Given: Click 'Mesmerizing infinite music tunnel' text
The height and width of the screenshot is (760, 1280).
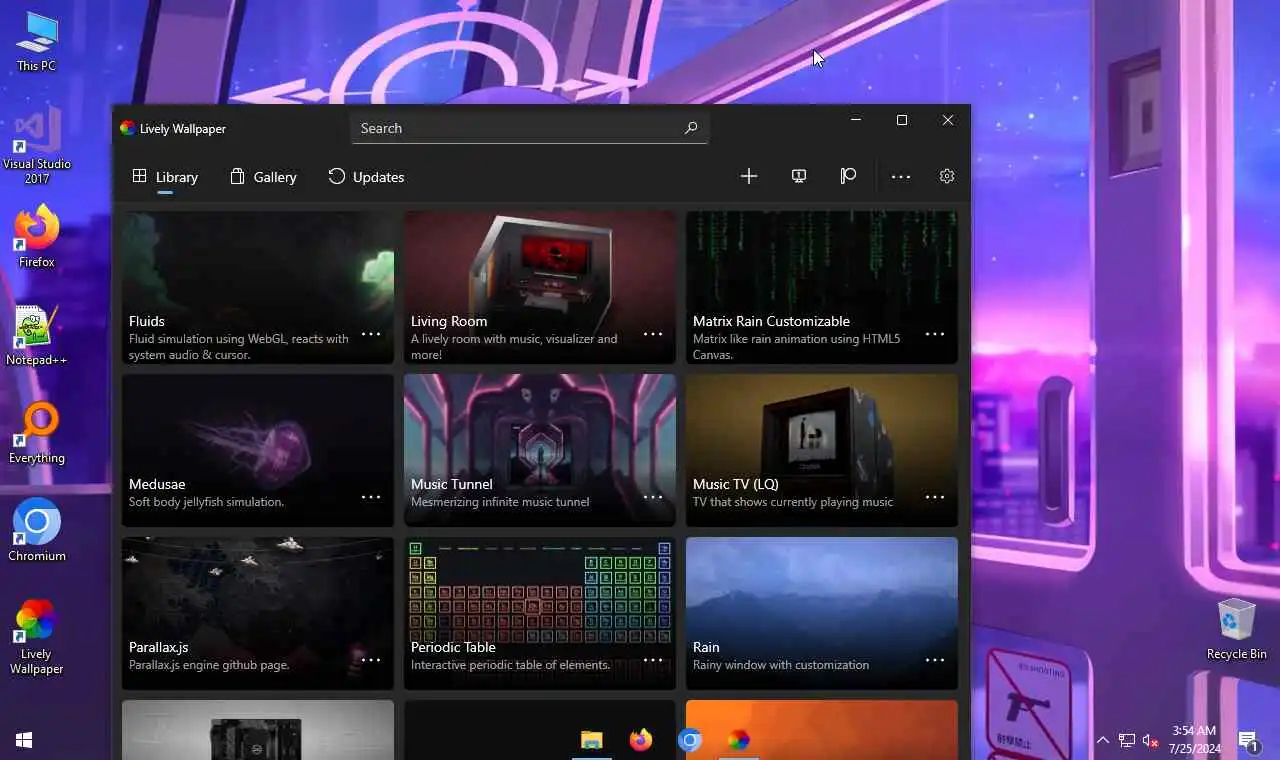Looking at the screenshot, I should point(500,502).
